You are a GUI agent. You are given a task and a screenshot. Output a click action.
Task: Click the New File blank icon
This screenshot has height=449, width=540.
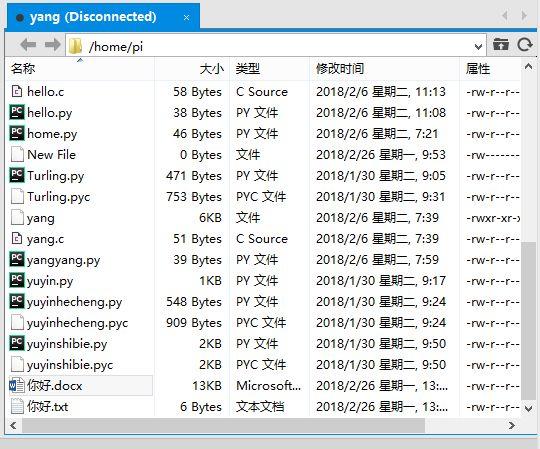pyautogui.click(x=17, y=155)
